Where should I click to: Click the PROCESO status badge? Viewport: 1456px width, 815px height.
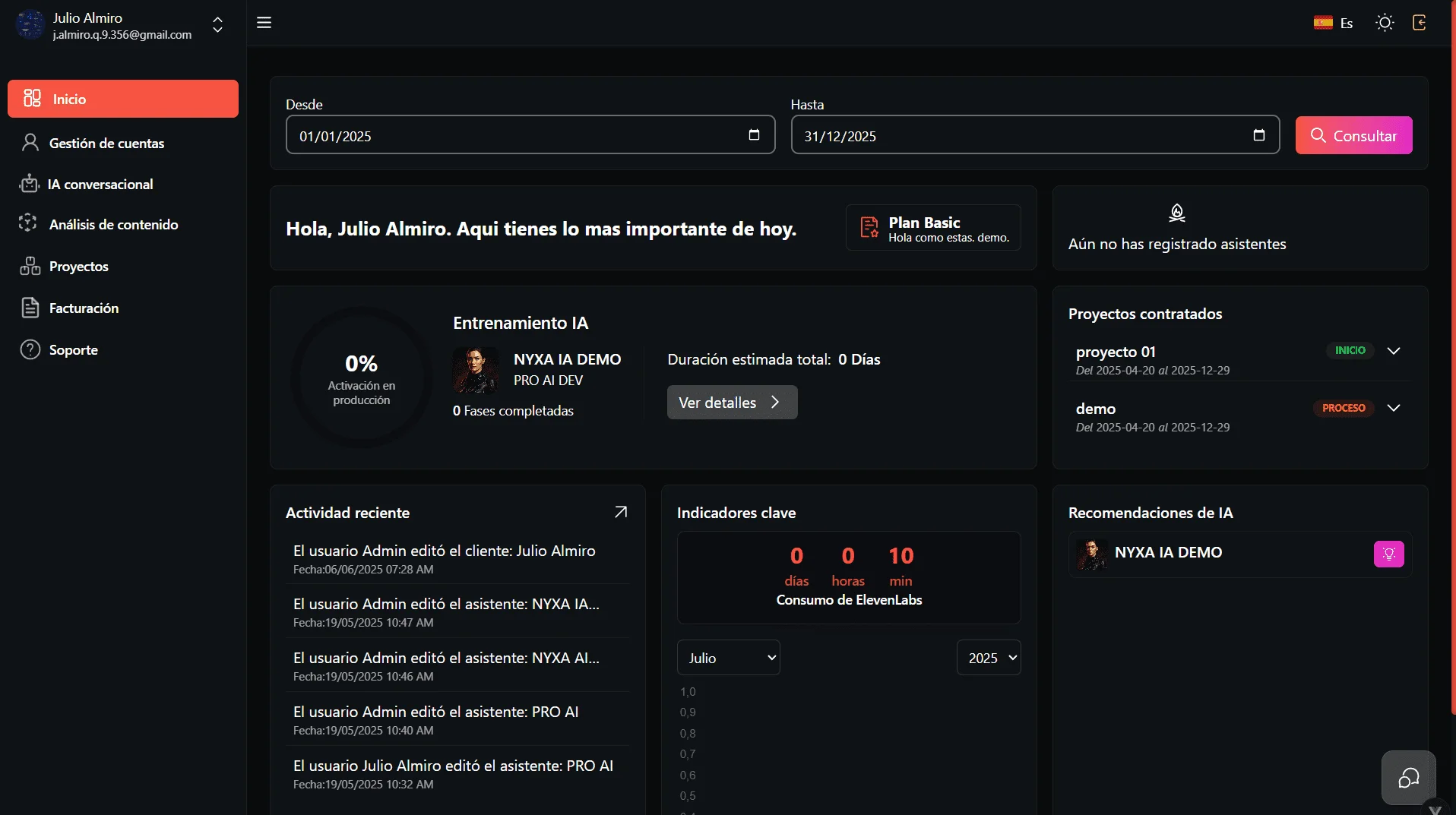pos(1344,408)
